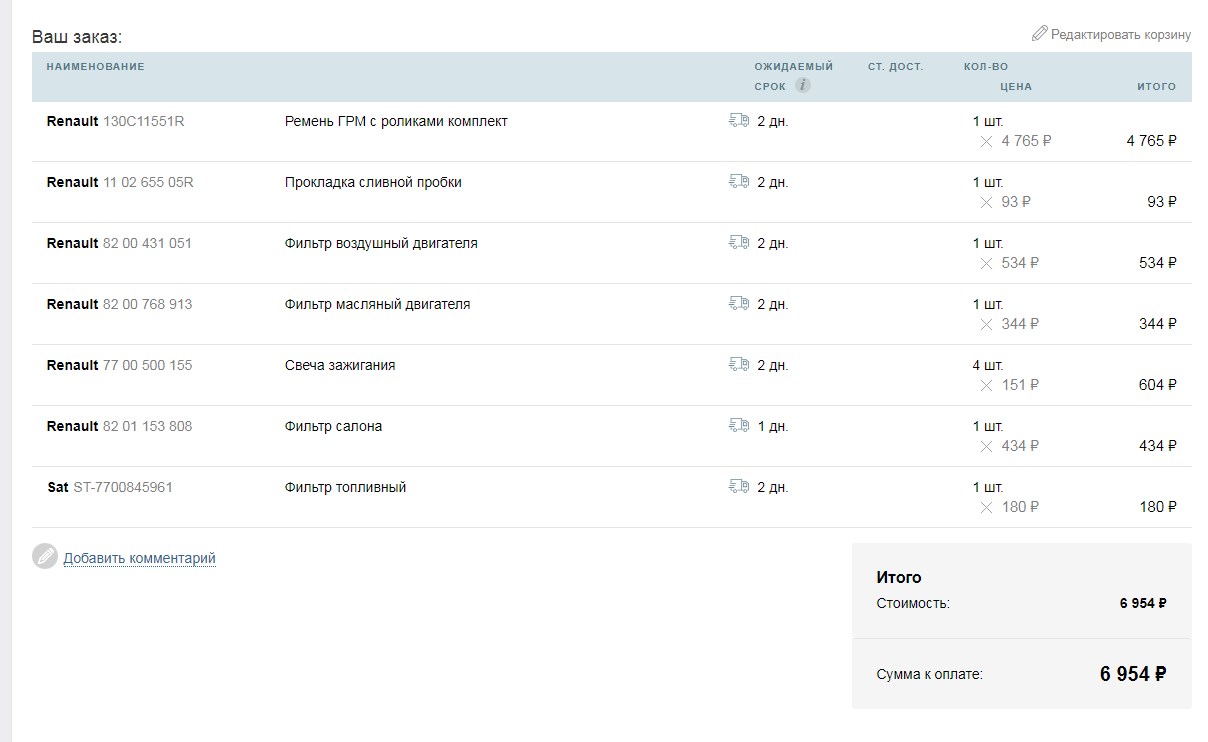Click delivery truck icon for Фильтр салона row
The height and width of the screenshot is (742, 1208).
coord(739,425)
